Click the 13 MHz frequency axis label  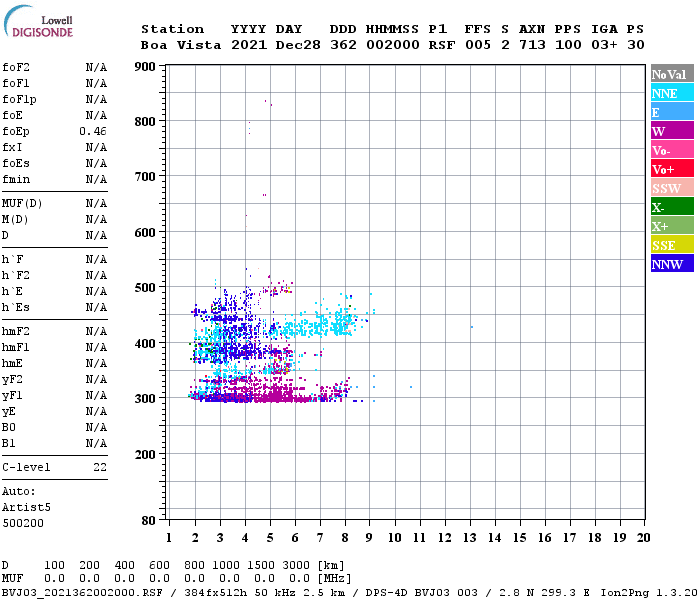(470, 538)
